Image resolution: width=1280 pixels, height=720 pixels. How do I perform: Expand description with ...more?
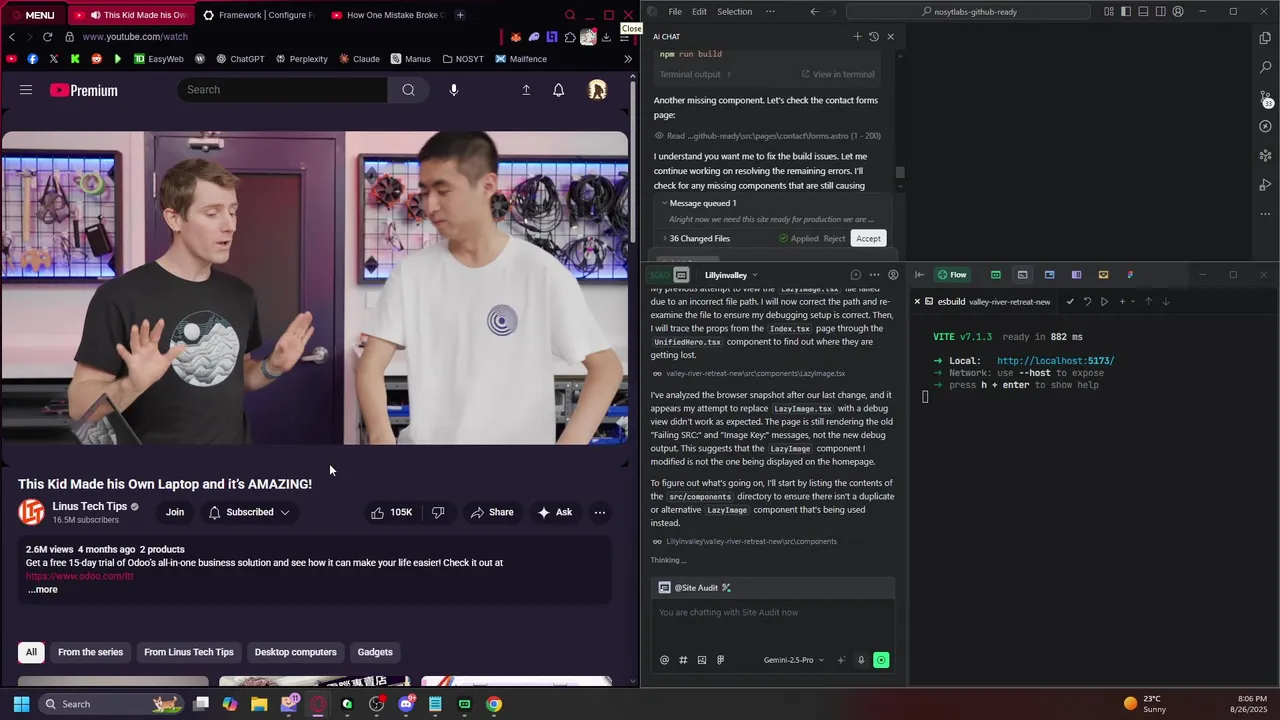(x=42, y=589)
